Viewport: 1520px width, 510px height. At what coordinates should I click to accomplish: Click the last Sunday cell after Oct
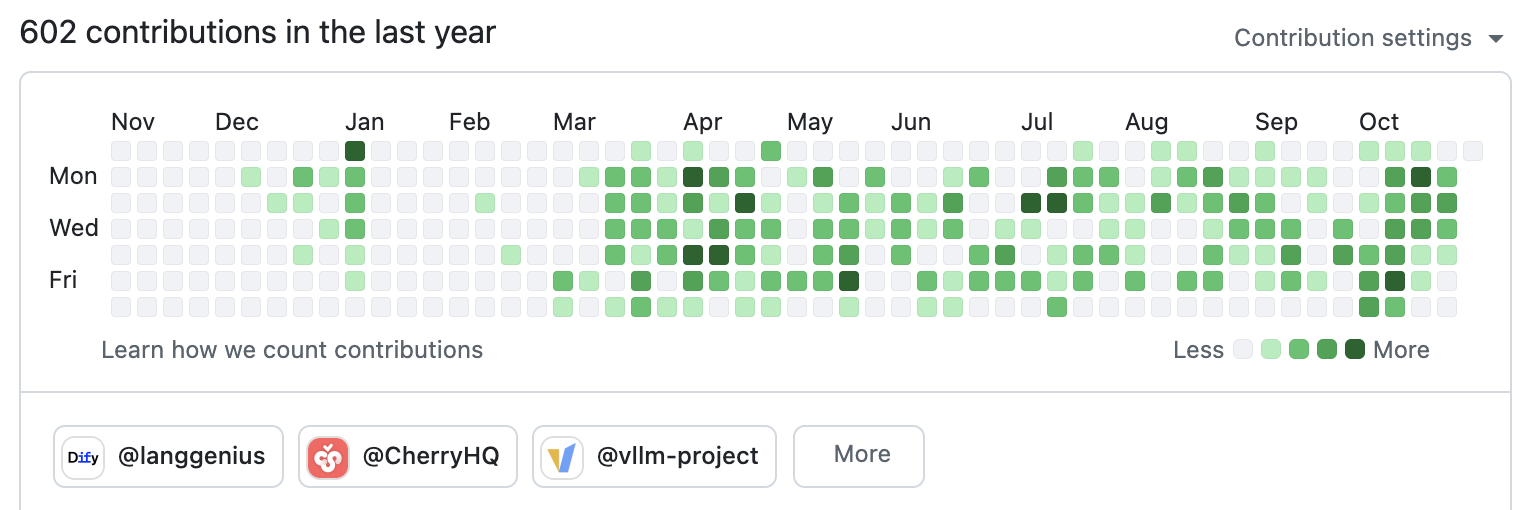coord(1473,151)
